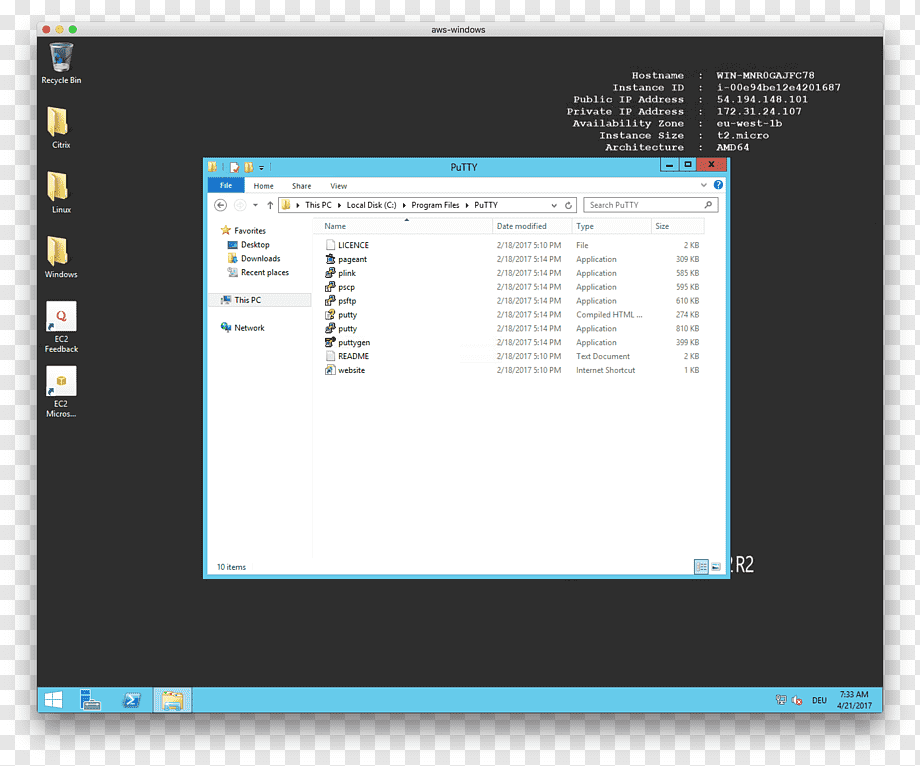Viewport: 920px width, 766px height.
Task: Click the Back navigation arrow
Action: 221,205
